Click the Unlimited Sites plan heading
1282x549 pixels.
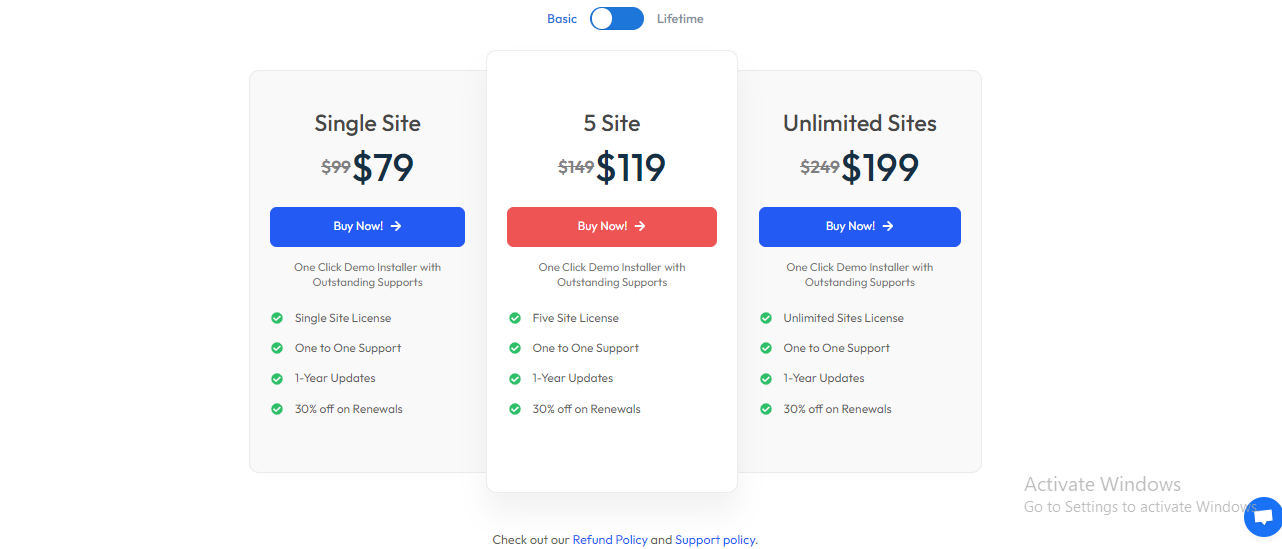860,123
